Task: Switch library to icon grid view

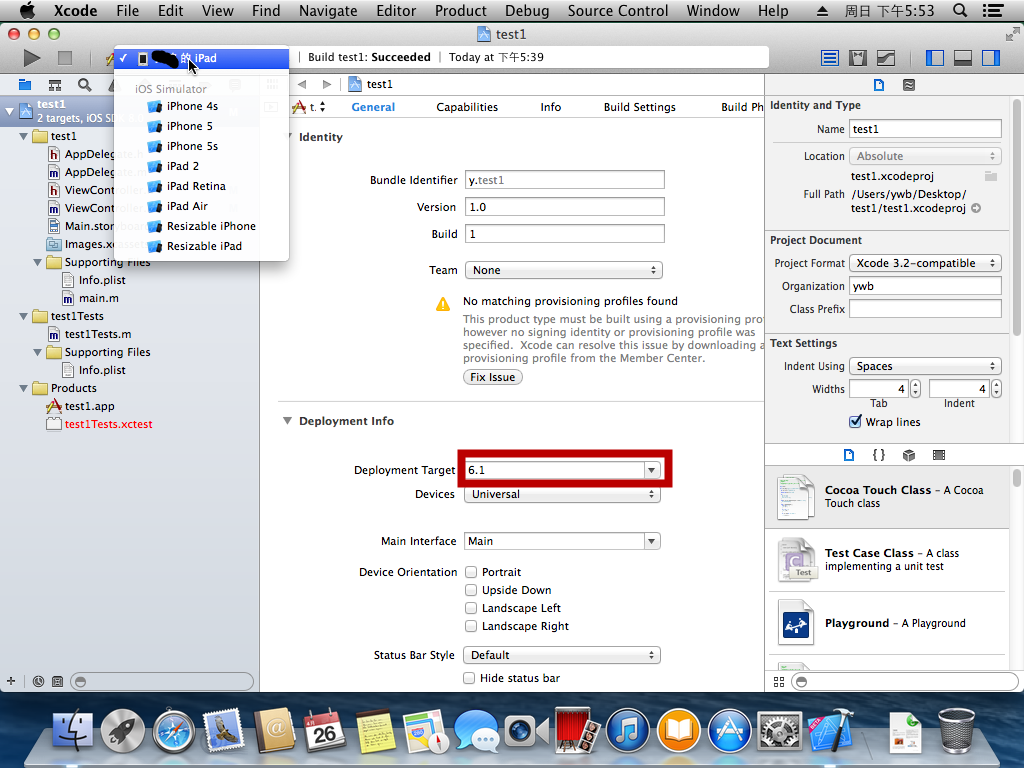Action: click(x=778, y=682)
